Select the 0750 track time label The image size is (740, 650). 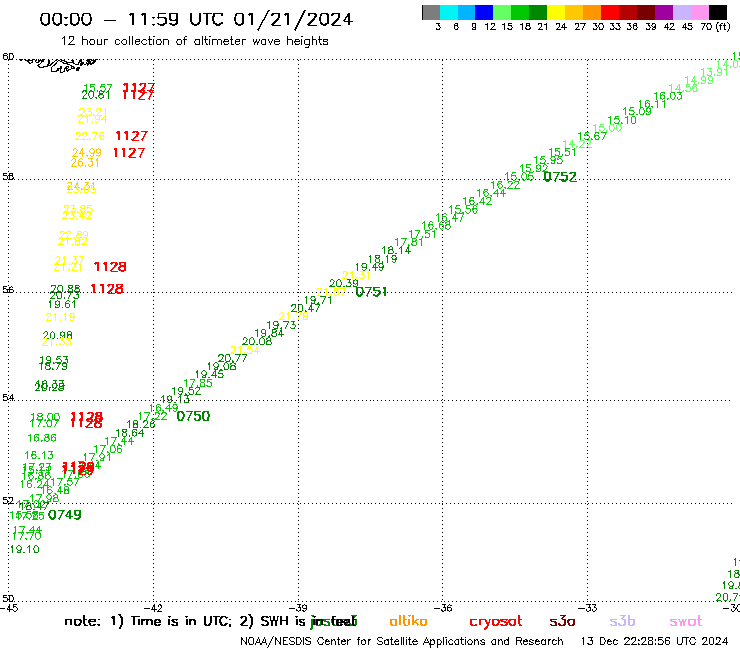[193, 416]
